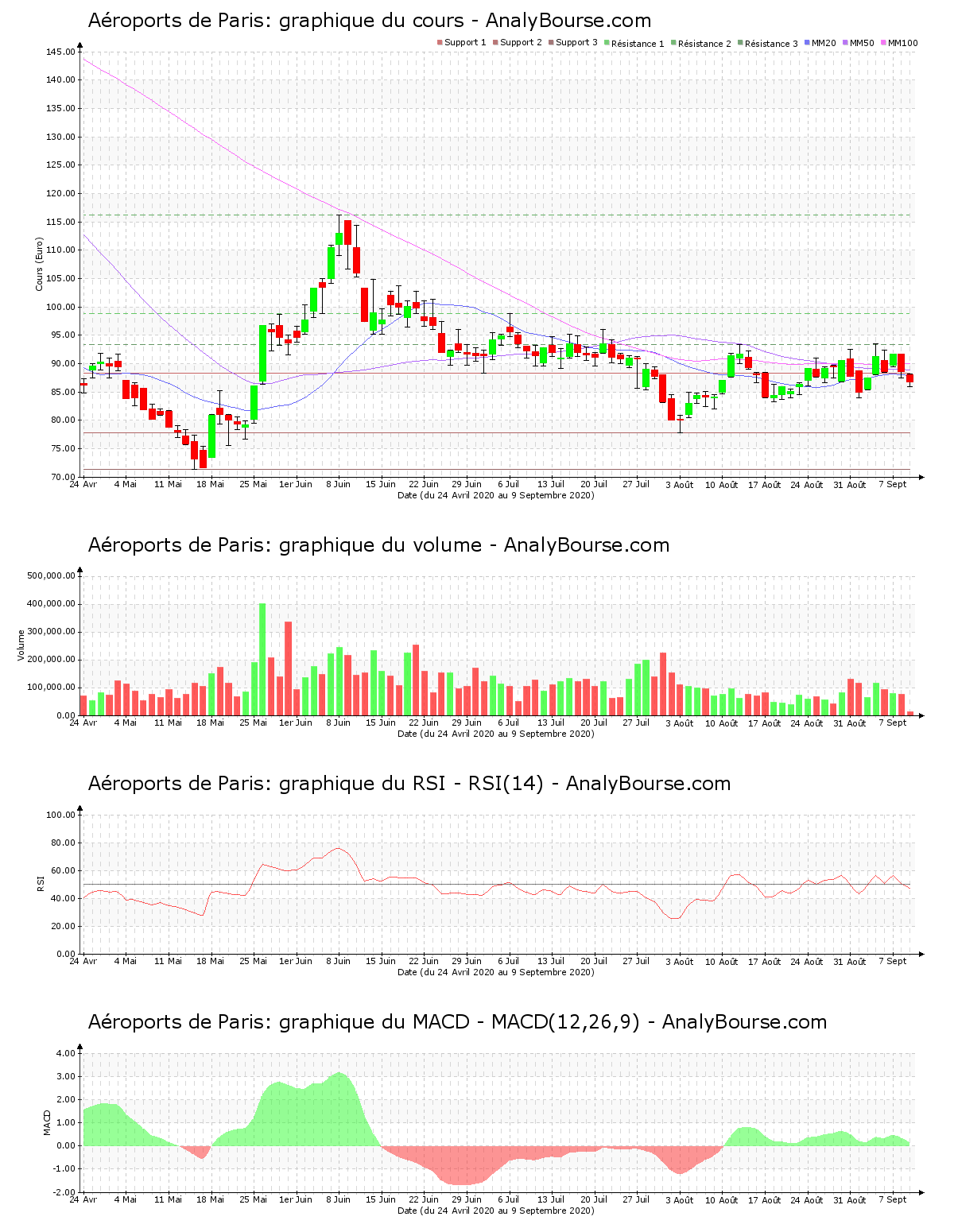Click the 'graphique du RSI - RSI(14)' title
The image size is (954, 1232).
[x=411, y=784]
